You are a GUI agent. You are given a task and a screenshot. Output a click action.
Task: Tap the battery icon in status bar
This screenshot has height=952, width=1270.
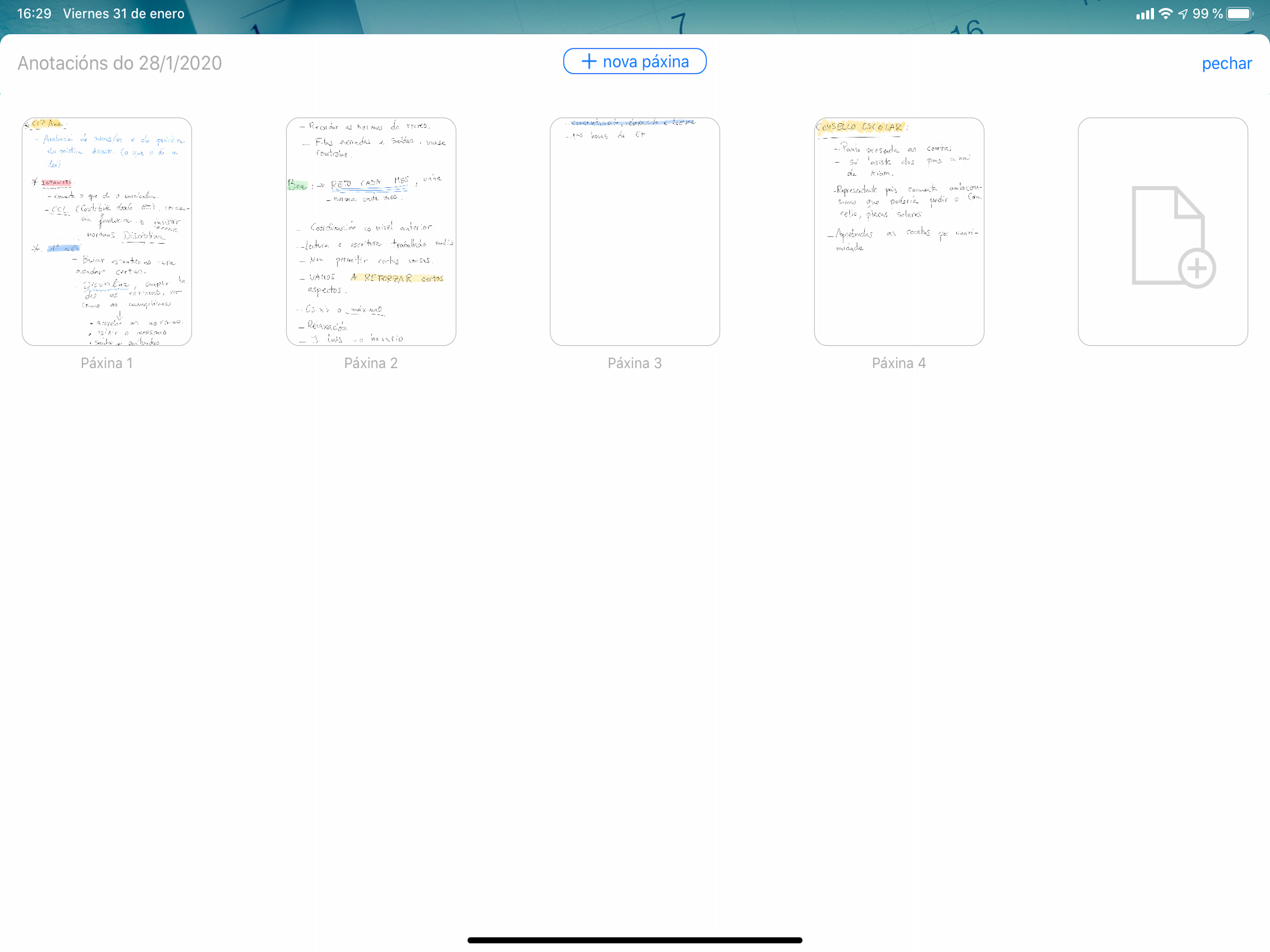coord(1240,14)
